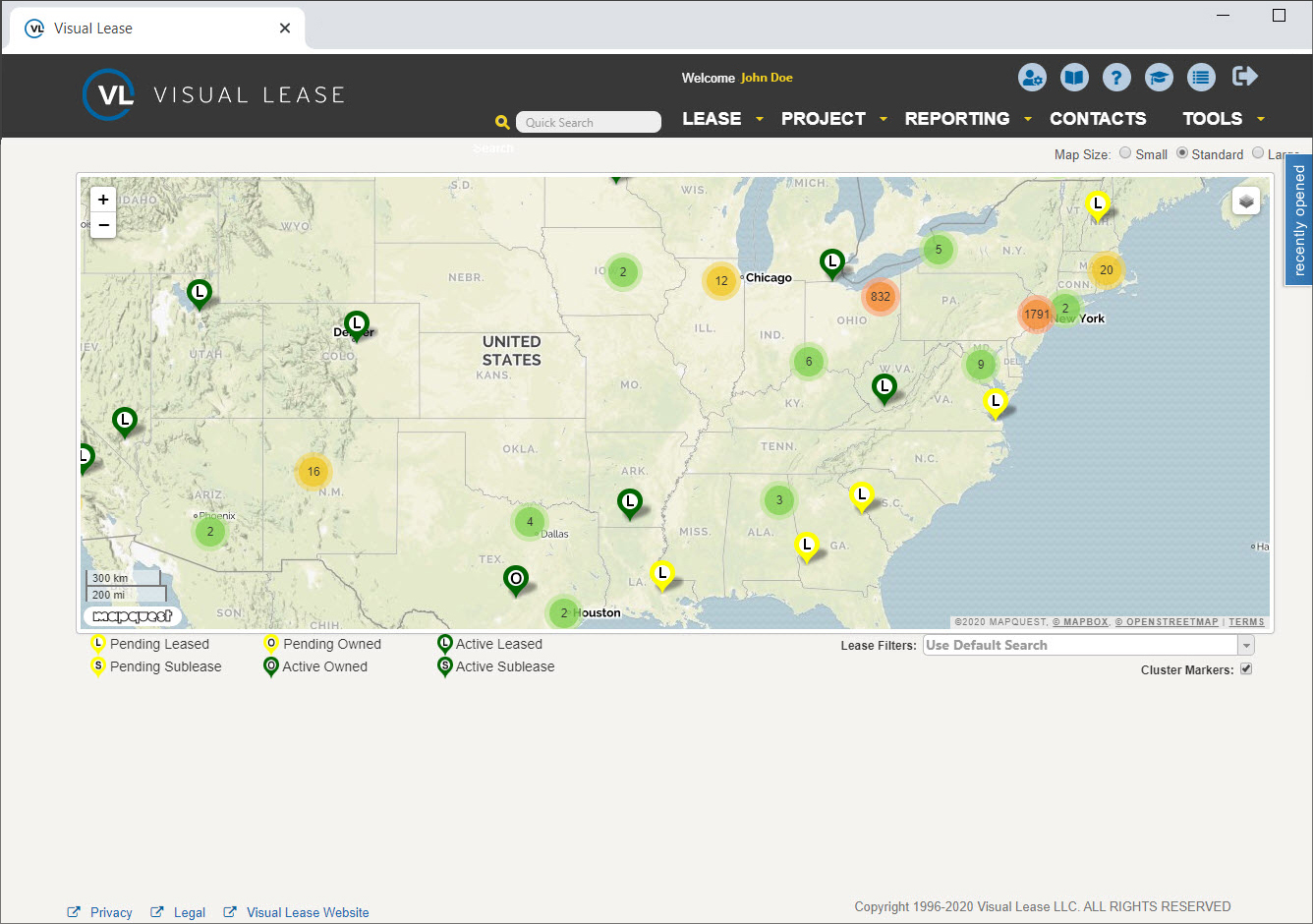
Task: Click the John Doe username link
Action: pos(767,78)
